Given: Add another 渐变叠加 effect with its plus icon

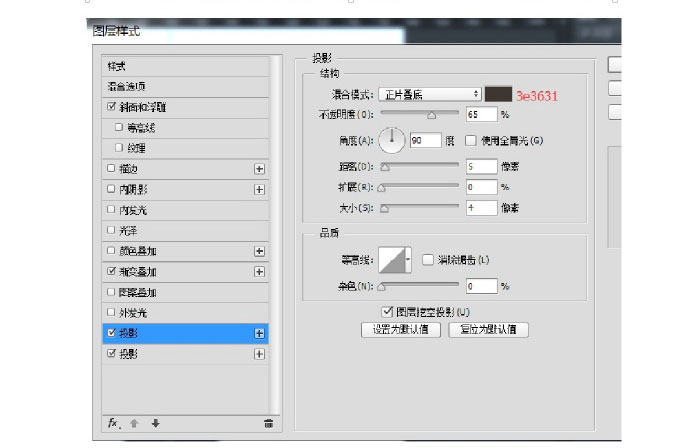Looking at the screenshot, I should (259, 272).
